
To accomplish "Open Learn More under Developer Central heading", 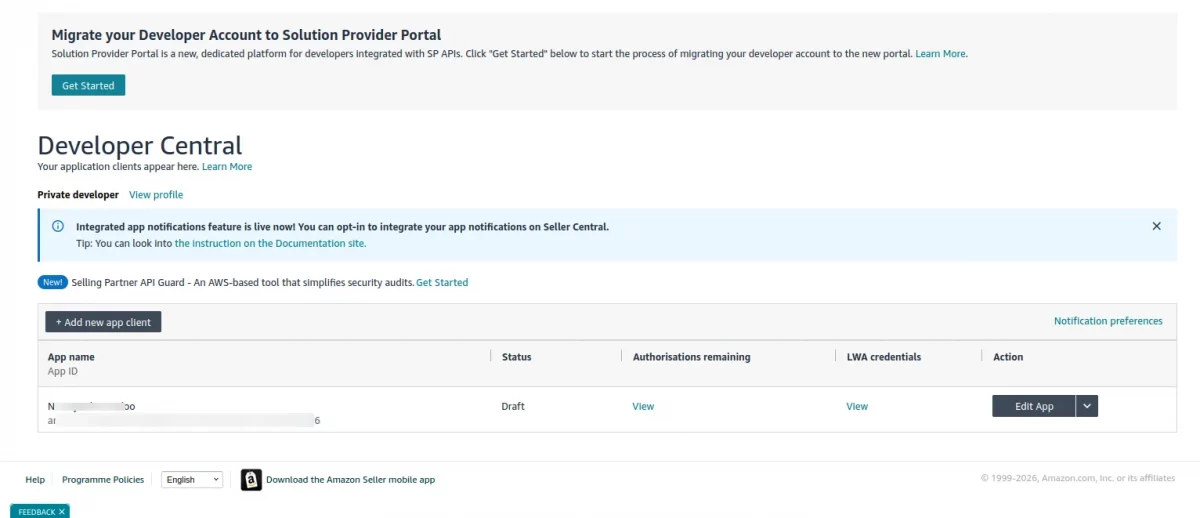I will [227, 167].
